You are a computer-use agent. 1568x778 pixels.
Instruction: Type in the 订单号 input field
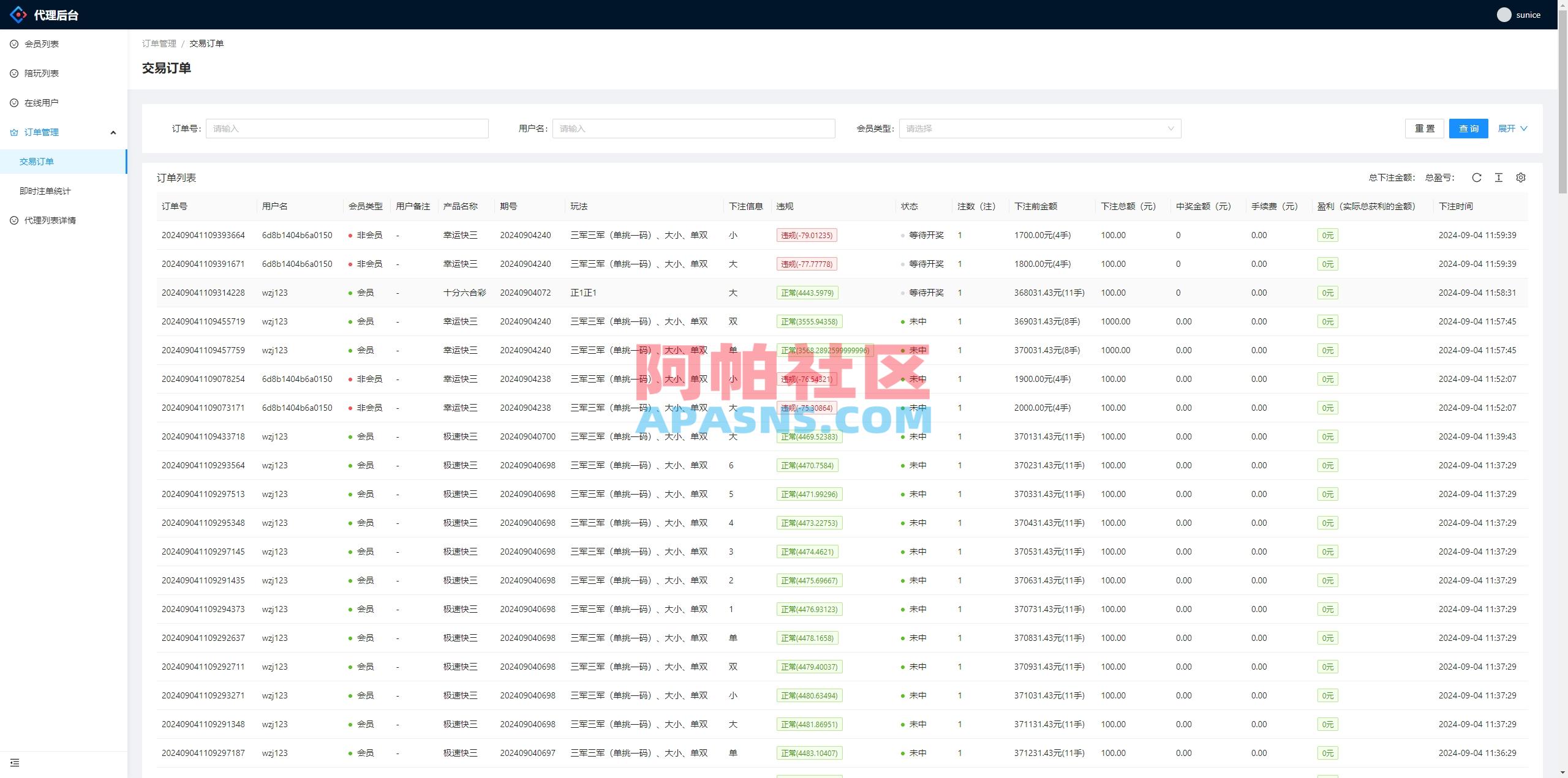coord(347,129)
